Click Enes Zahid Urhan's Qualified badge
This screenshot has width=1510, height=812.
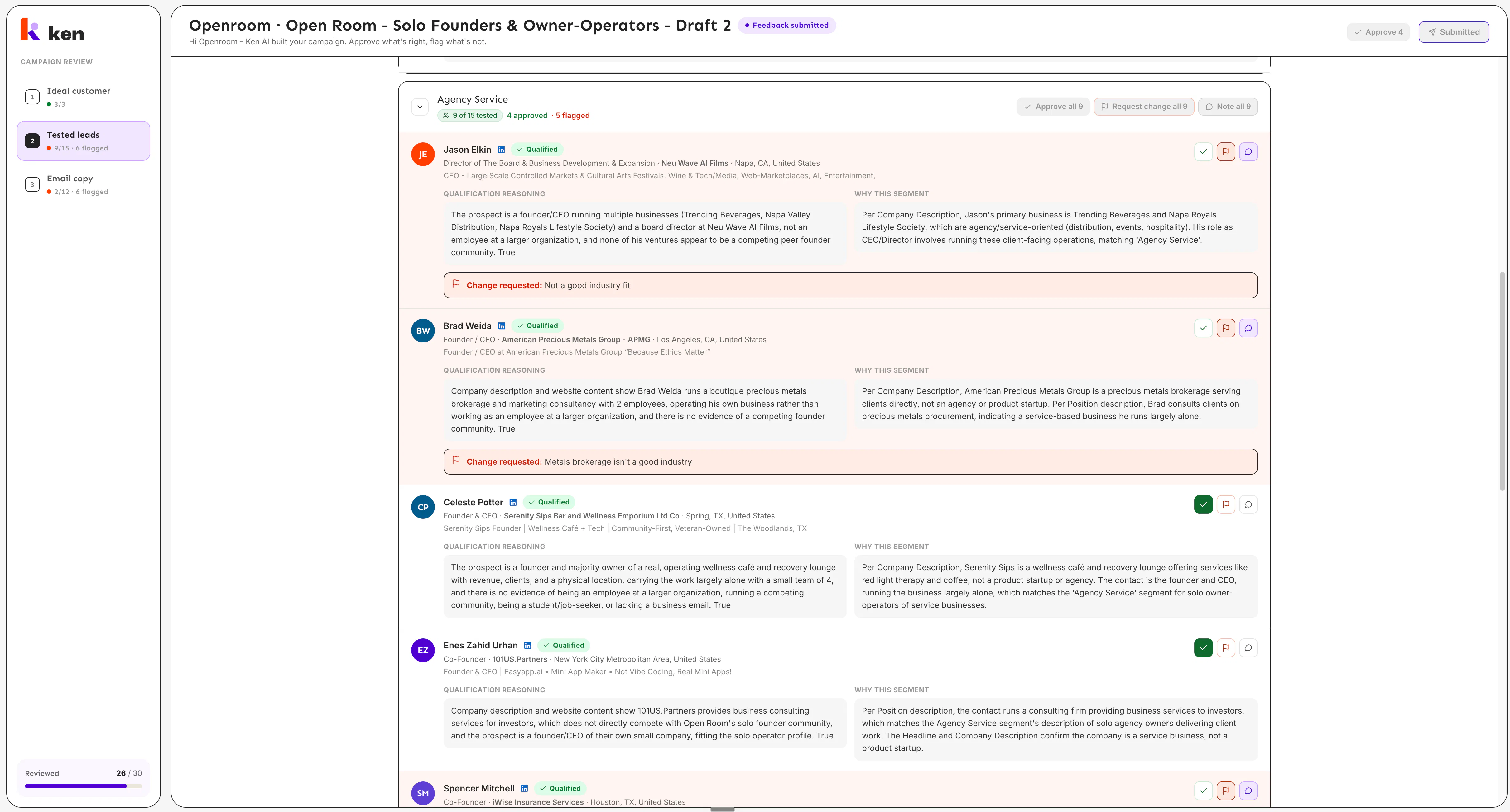pyautogui.click(x=564, y=646)
